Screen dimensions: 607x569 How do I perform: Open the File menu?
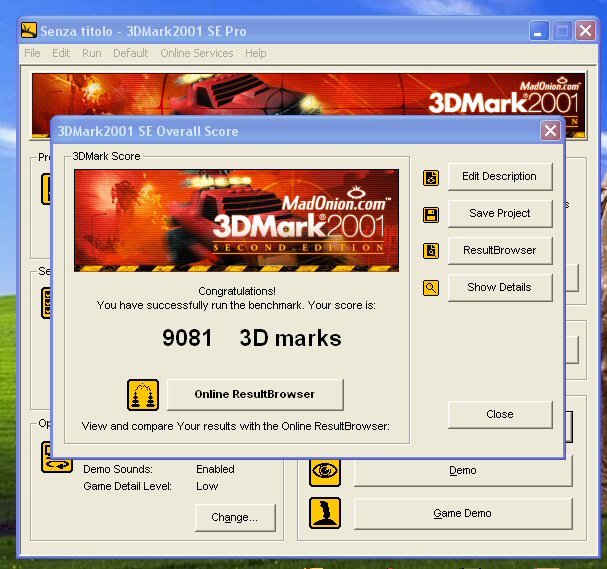click(32, 53)
